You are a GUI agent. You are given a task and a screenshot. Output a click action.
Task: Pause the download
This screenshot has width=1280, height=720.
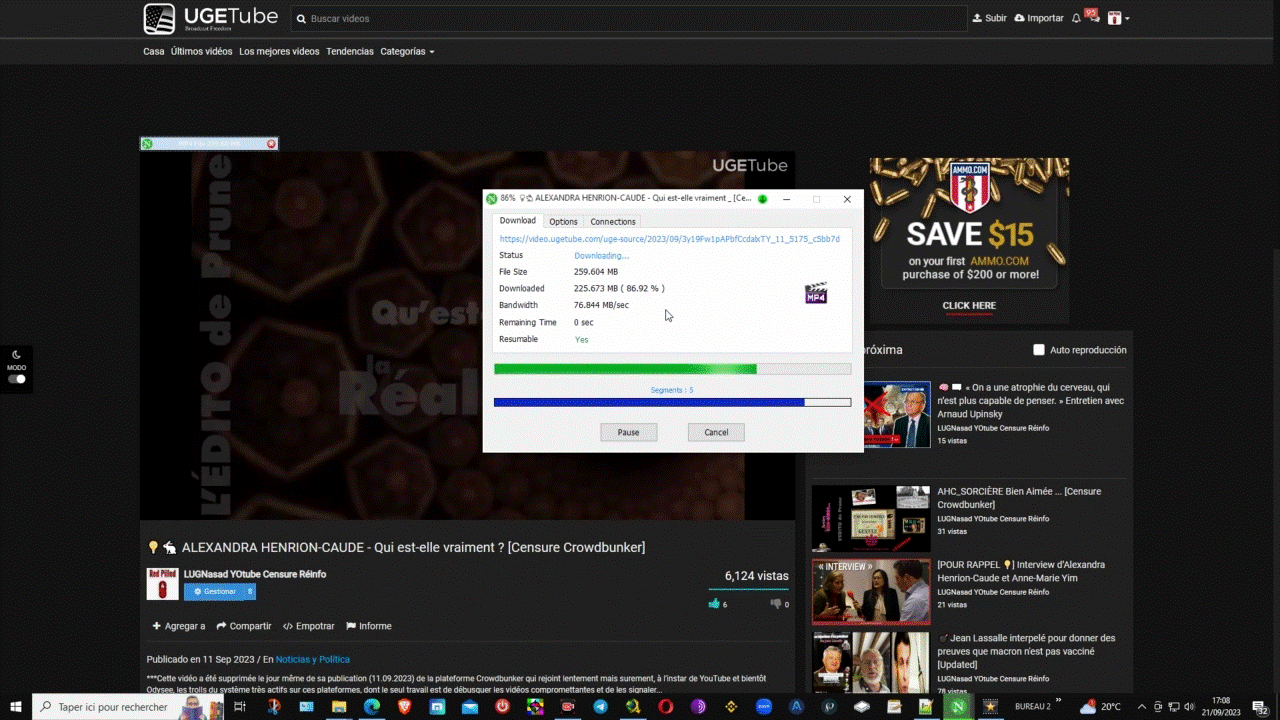[628, 432]
